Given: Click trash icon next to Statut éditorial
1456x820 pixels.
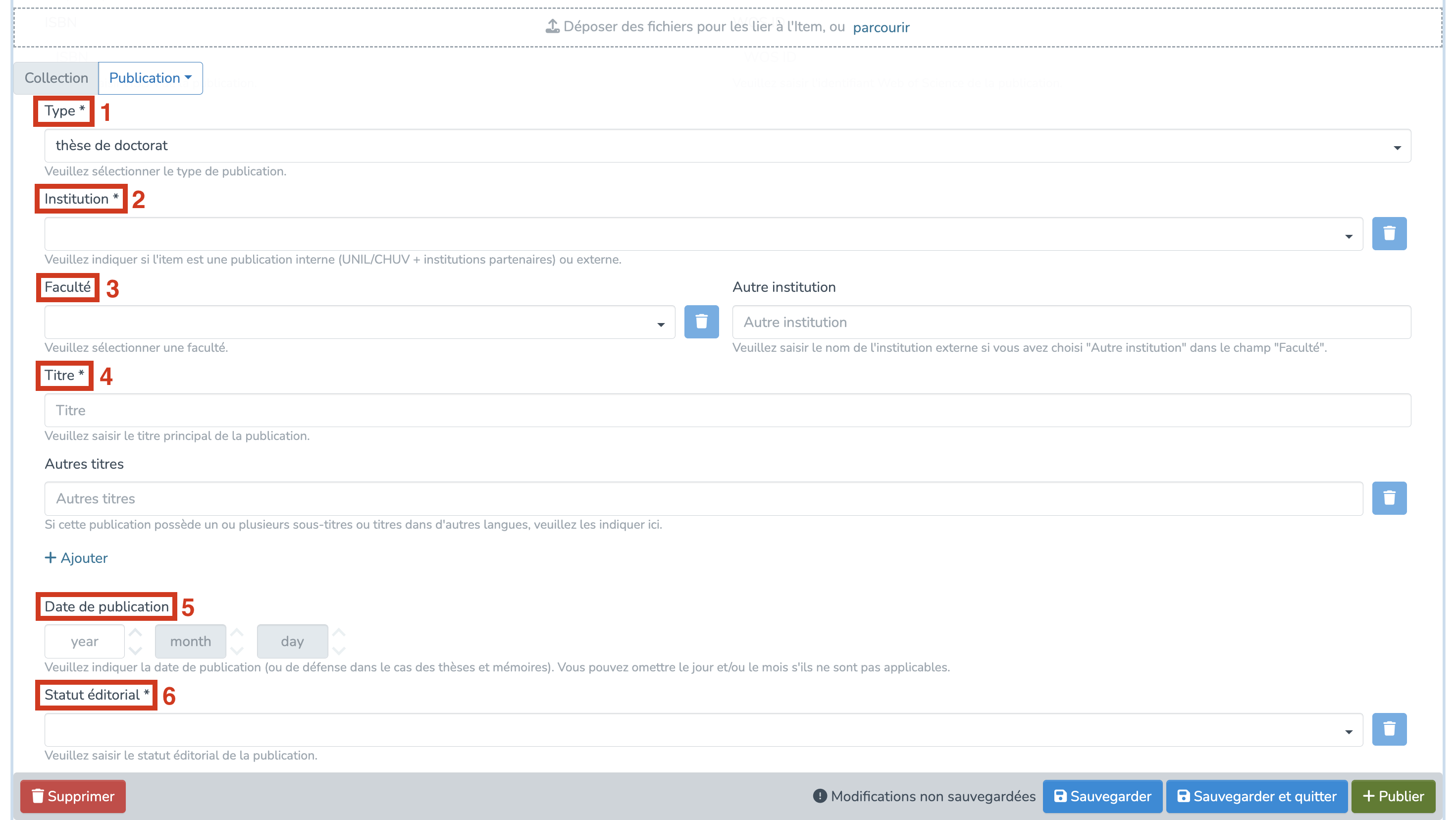Looking at the screenshot, I should pyautogui.click(x=1389, y=729).
